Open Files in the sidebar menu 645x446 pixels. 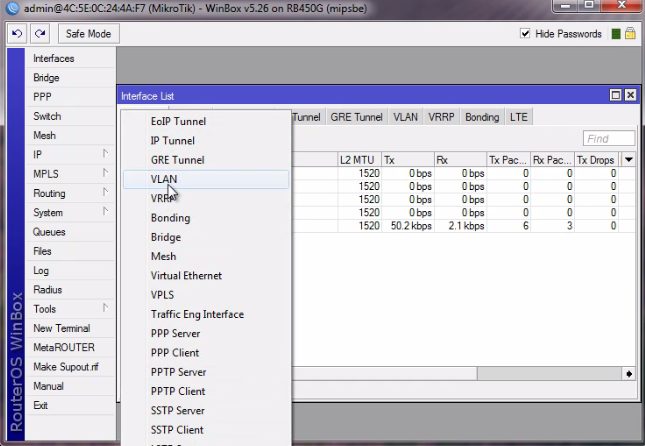70,251
